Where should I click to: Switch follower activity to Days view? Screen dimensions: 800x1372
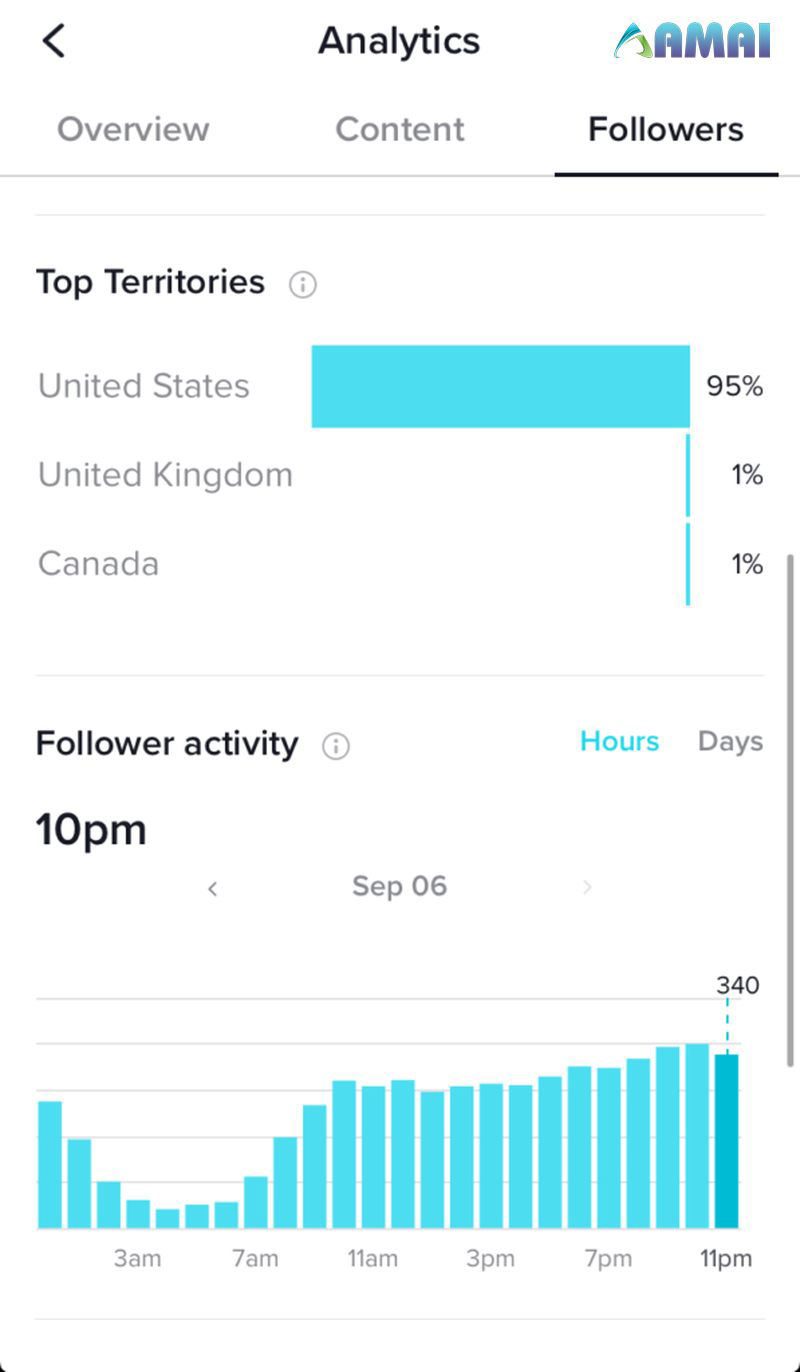pyautogui.click(x=730, y=742)
